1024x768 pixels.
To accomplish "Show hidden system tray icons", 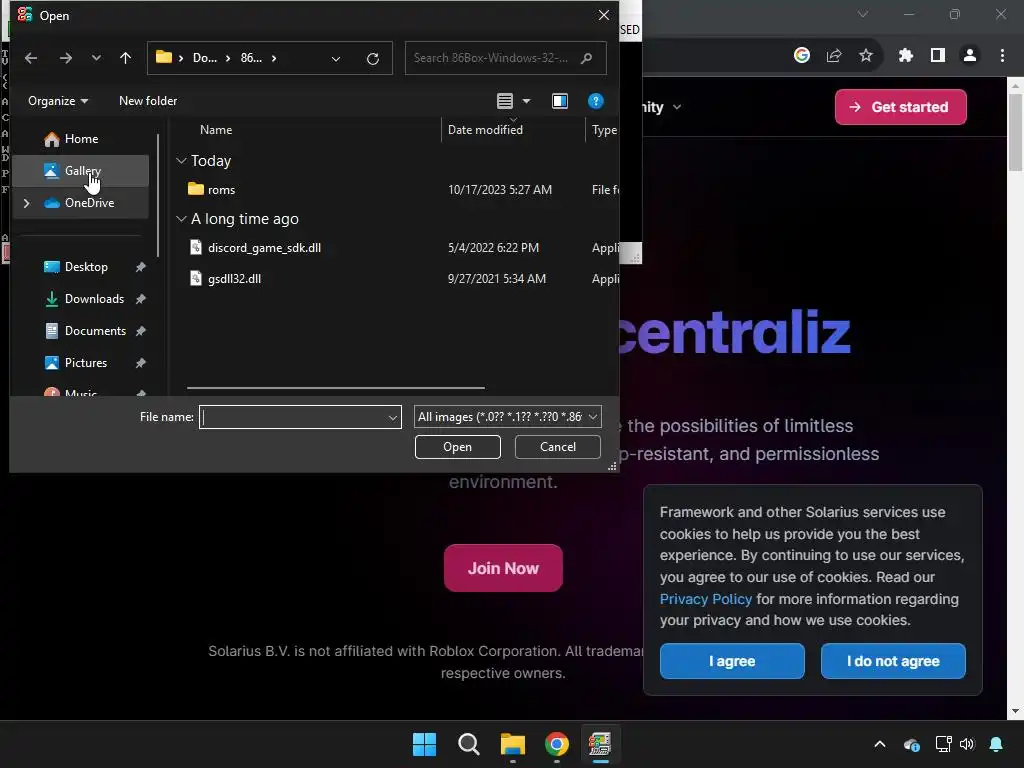I will point(880,744).
